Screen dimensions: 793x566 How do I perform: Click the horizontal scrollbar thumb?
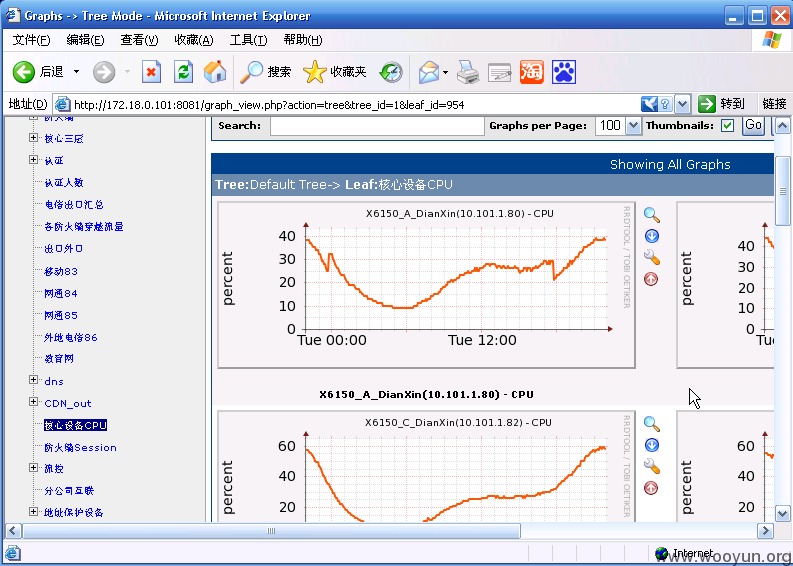click(272, 531)
